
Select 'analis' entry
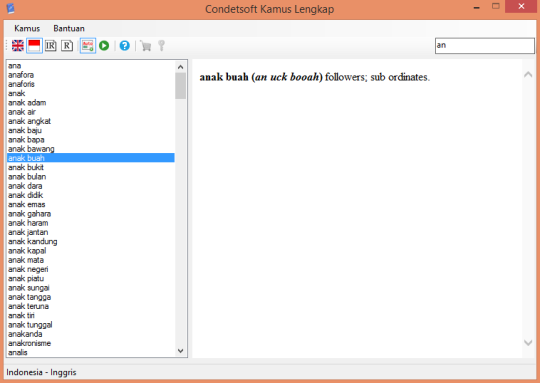coord(91,353)
